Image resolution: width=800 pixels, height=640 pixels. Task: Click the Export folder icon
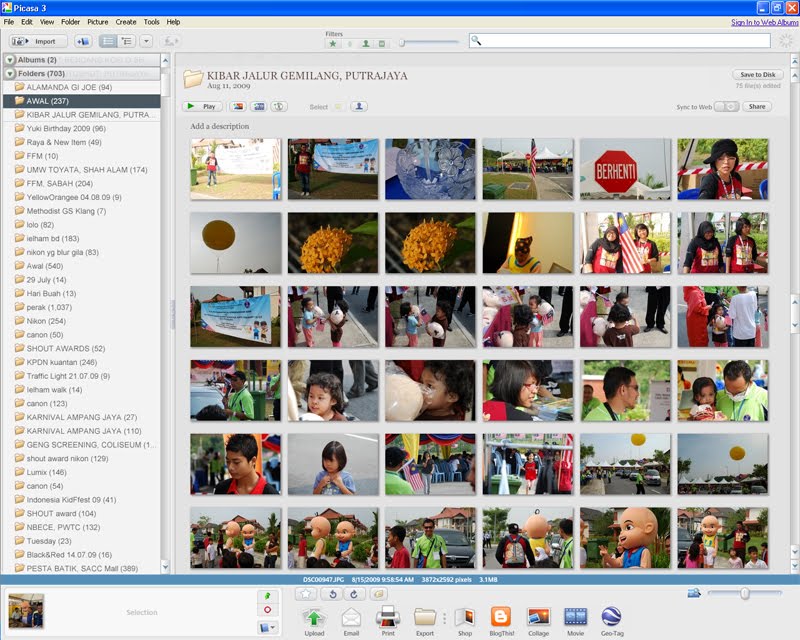[x=424, y=618]
